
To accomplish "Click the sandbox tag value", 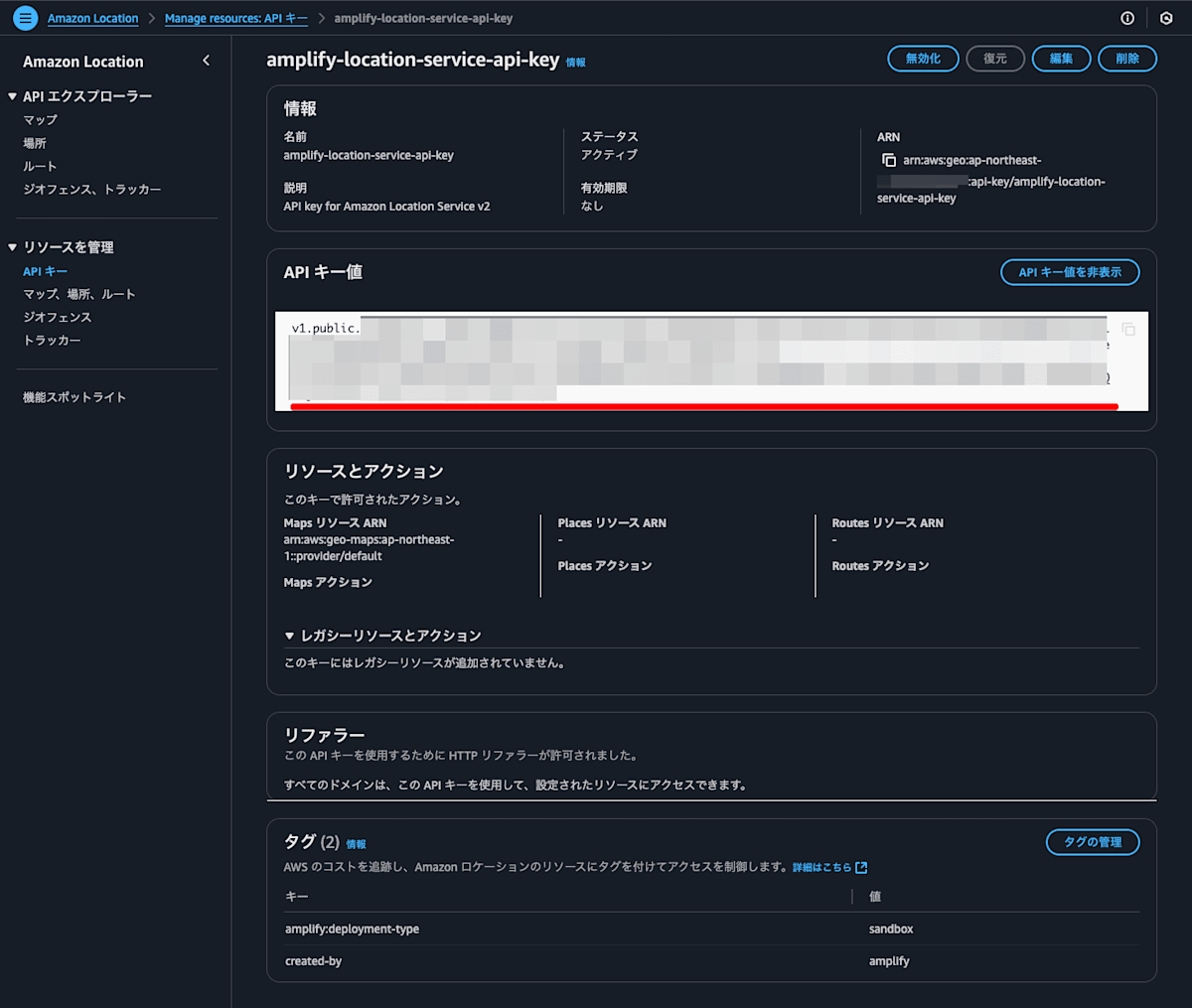I will click(891, 929).
